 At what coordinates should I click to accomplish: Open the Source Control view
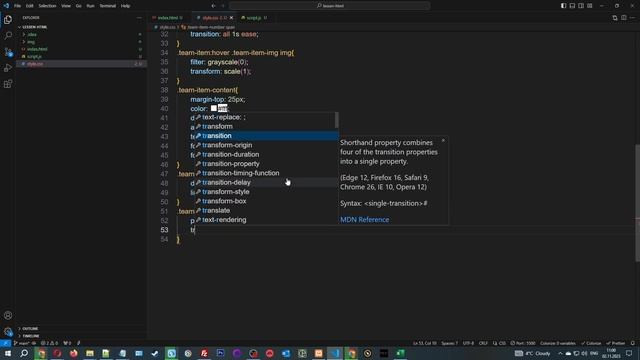tap(8, 52)
